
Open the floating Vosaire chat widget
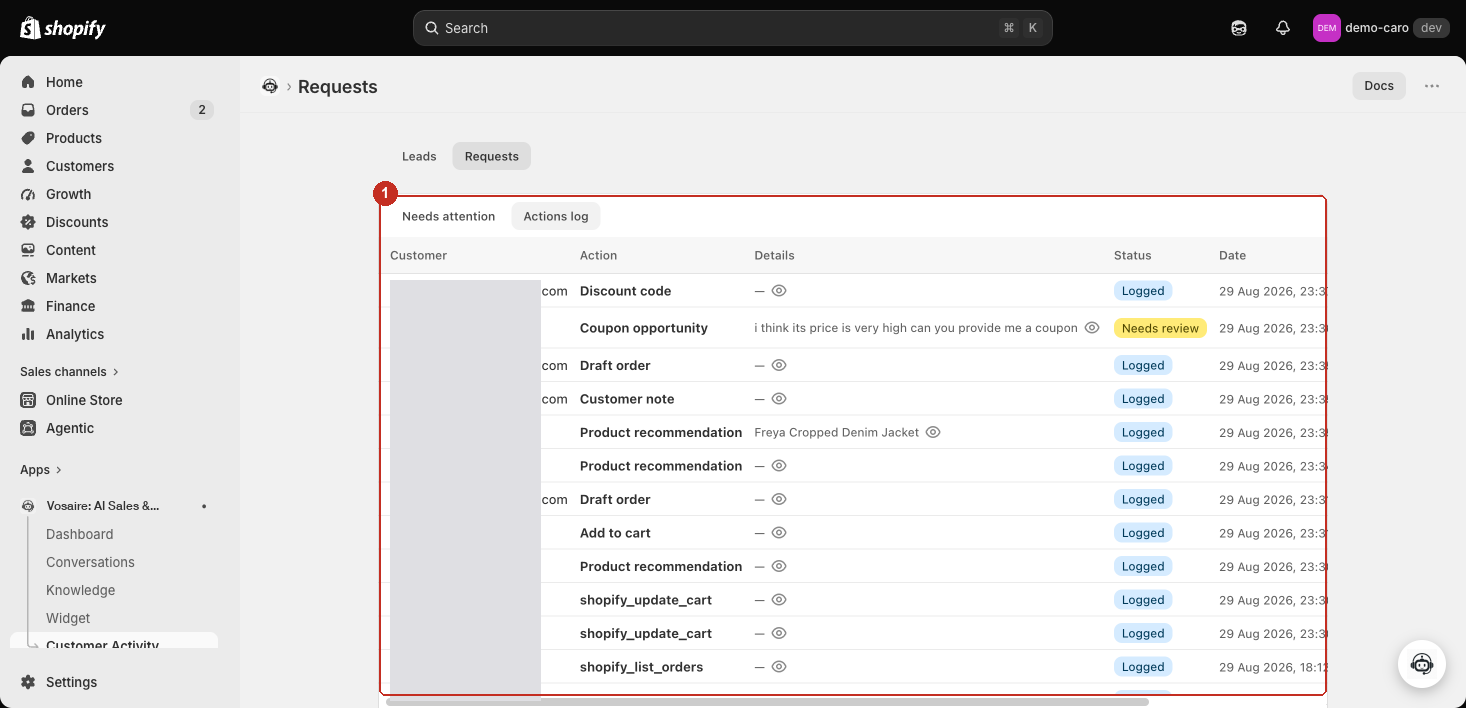(1421, 664)
